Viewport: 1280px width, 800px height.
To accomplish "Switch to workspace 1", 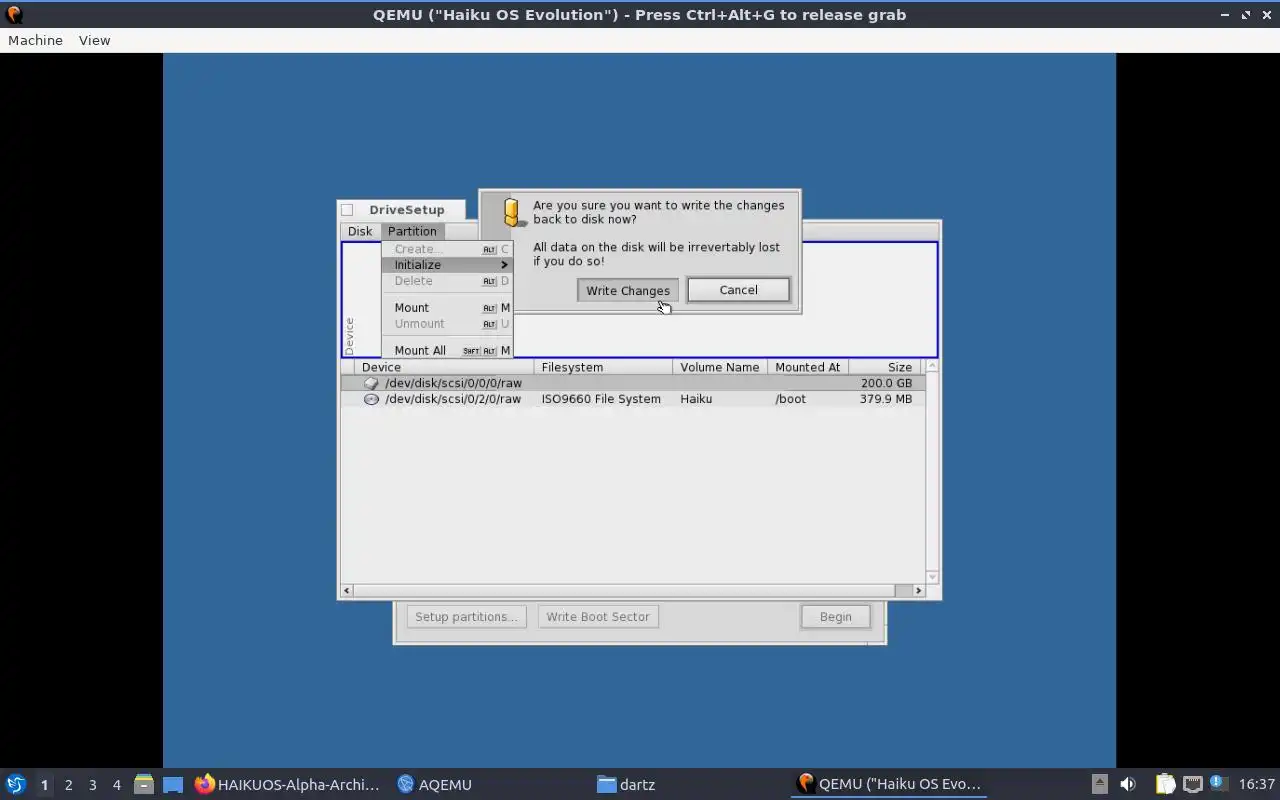I will [44, 785].
